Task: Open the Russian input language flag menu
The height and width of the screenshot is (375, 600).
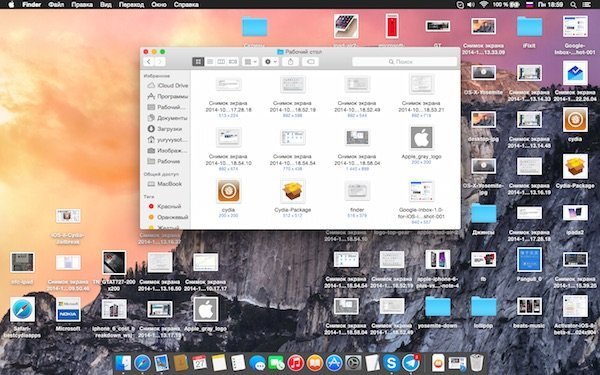Action: (x=530, y=5)
